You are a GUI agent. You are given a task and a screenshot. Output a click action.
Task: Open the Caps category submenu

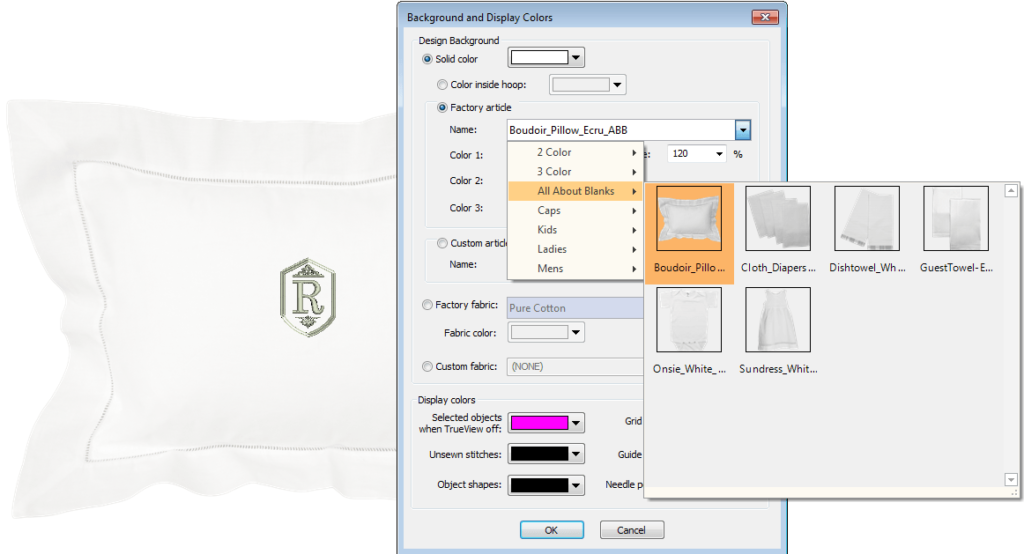[x=575, y=211]
